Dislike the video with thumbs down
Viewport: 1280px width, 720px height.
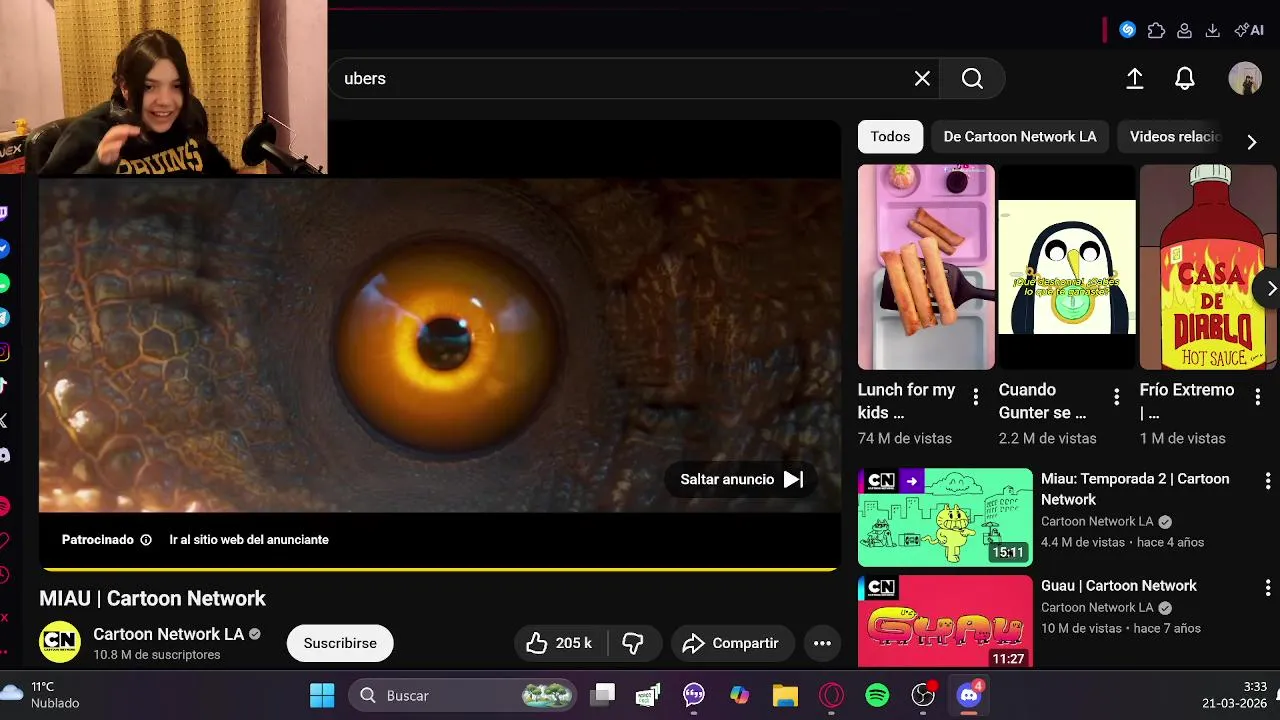633,643
